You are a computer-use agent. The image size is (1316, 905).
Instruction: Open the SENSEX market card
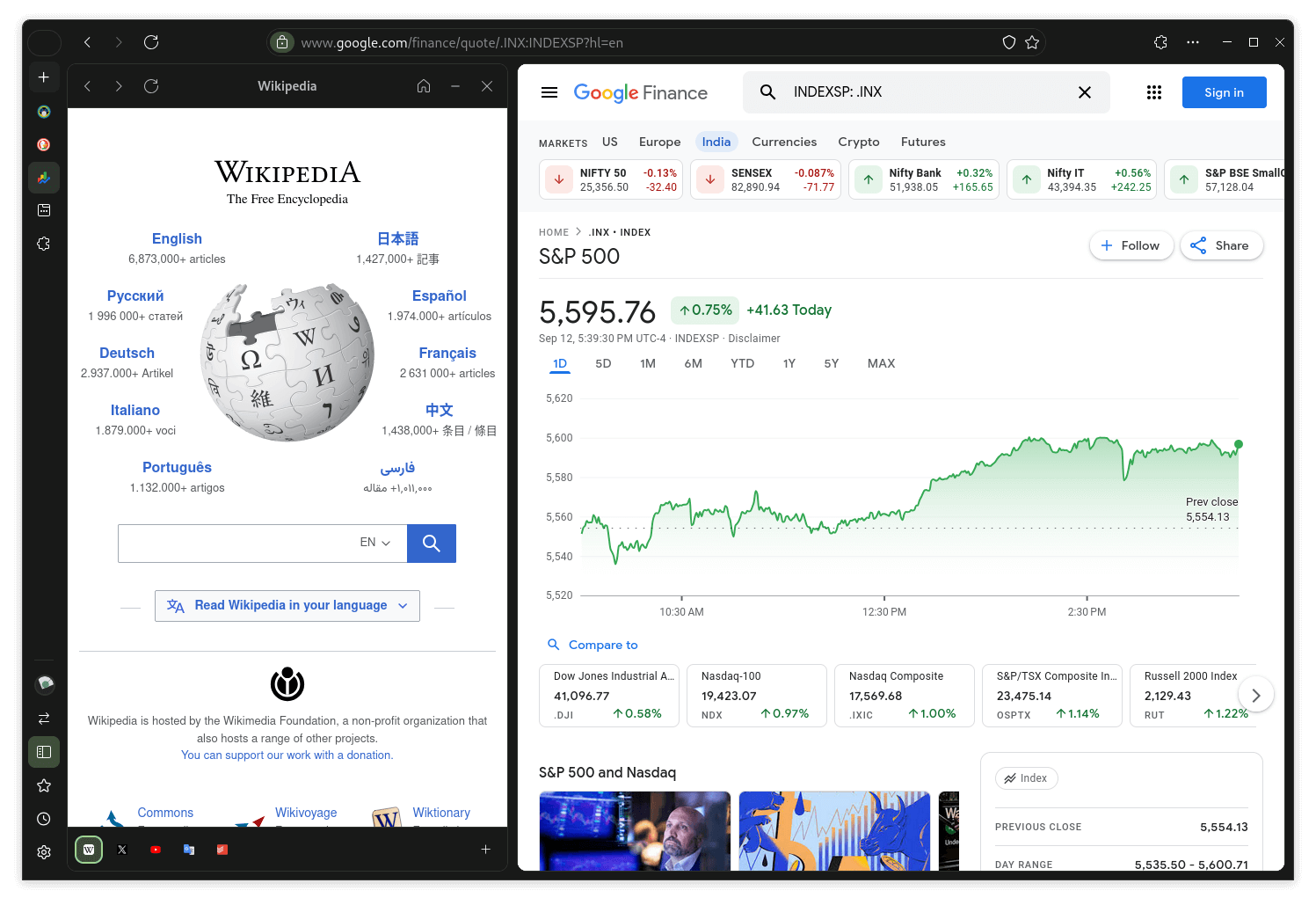pos(766,179)
